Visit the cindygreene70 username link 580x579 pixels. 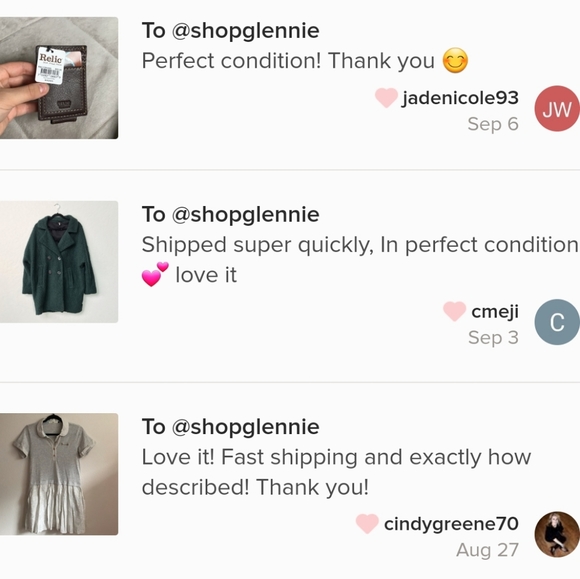[451, 524]
